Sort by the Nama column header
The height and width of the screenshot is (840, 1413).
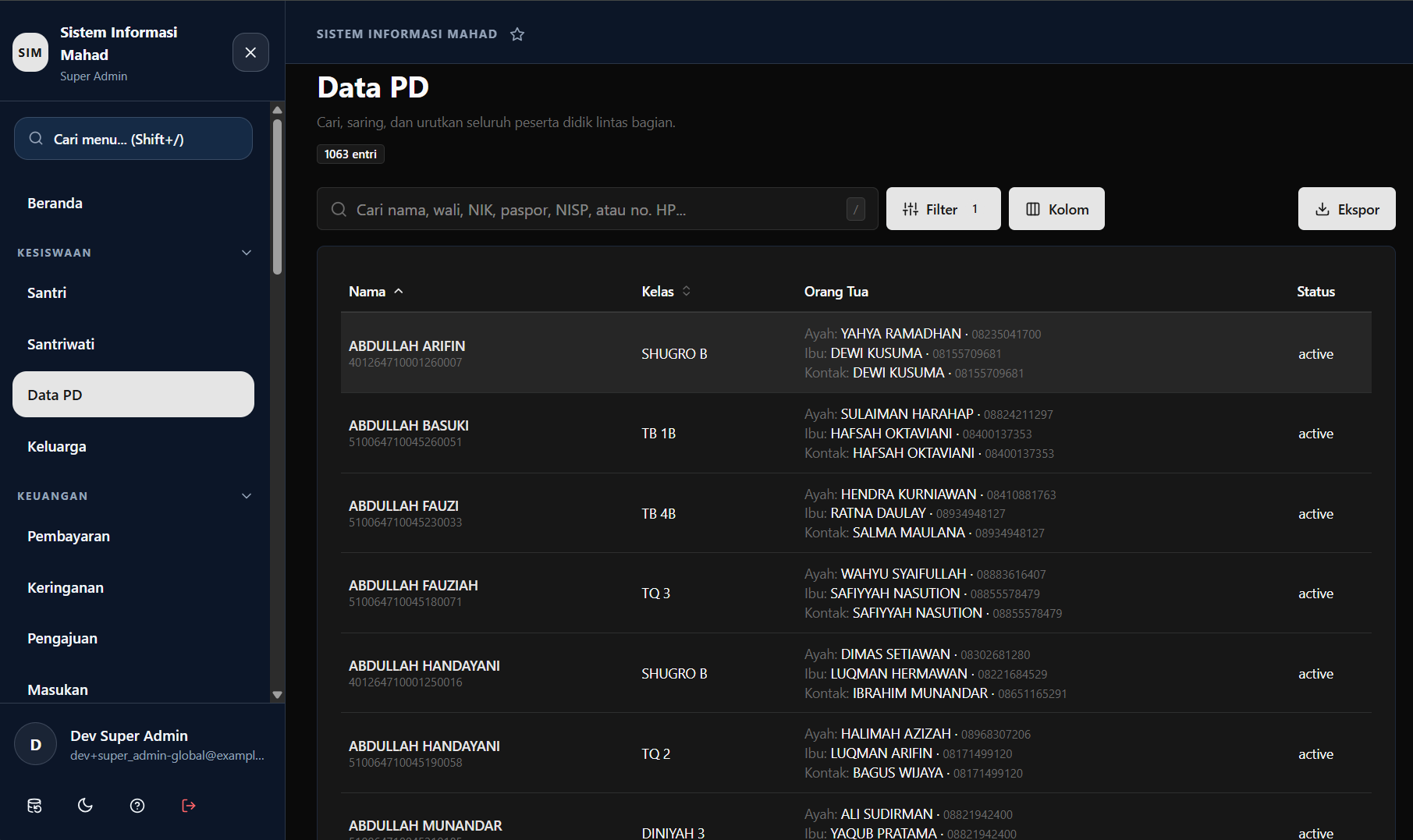[x=376, y=292]
